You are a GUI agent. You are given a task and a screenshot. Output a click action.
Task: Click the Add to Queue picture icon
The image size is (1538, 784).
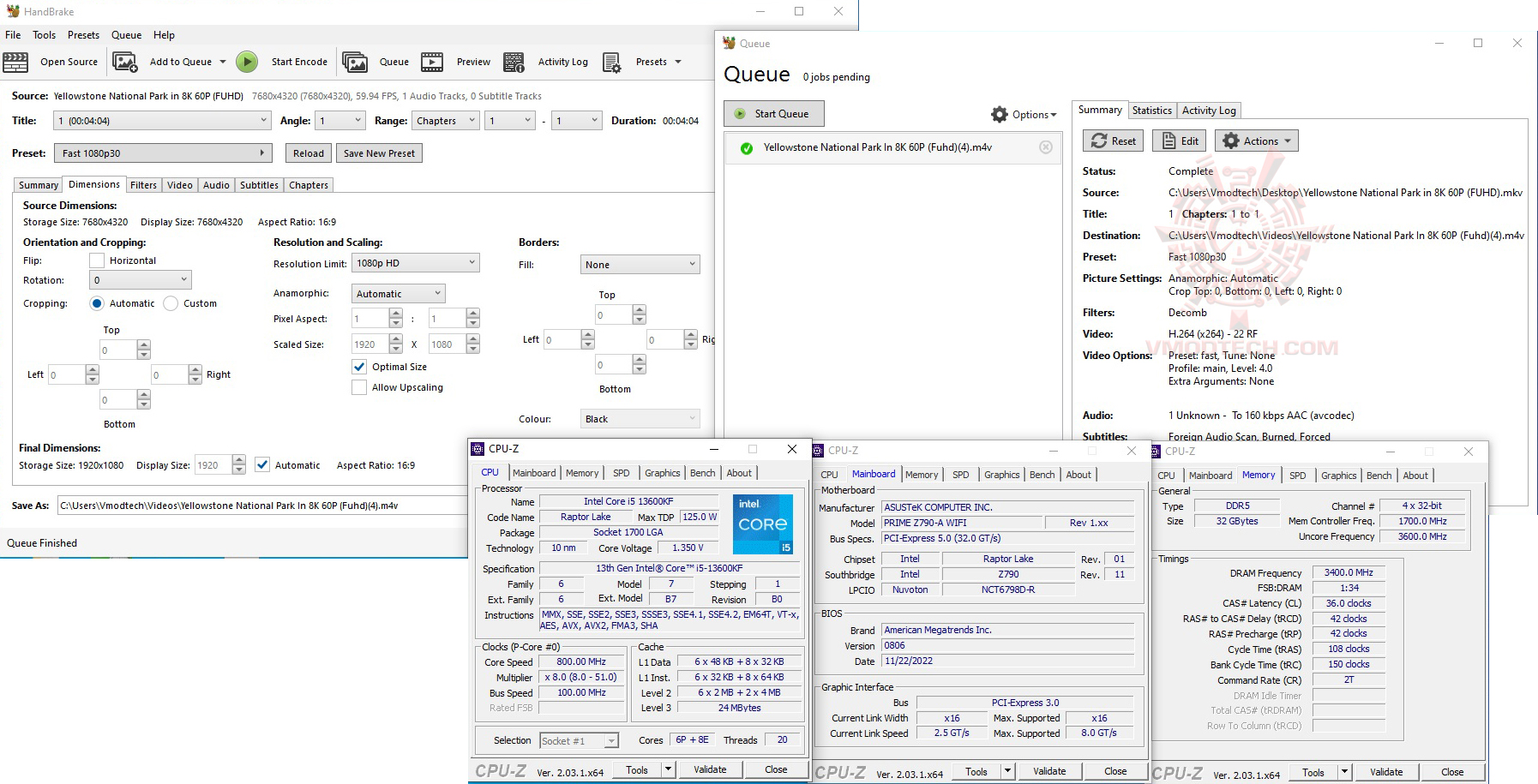point(125,62)
